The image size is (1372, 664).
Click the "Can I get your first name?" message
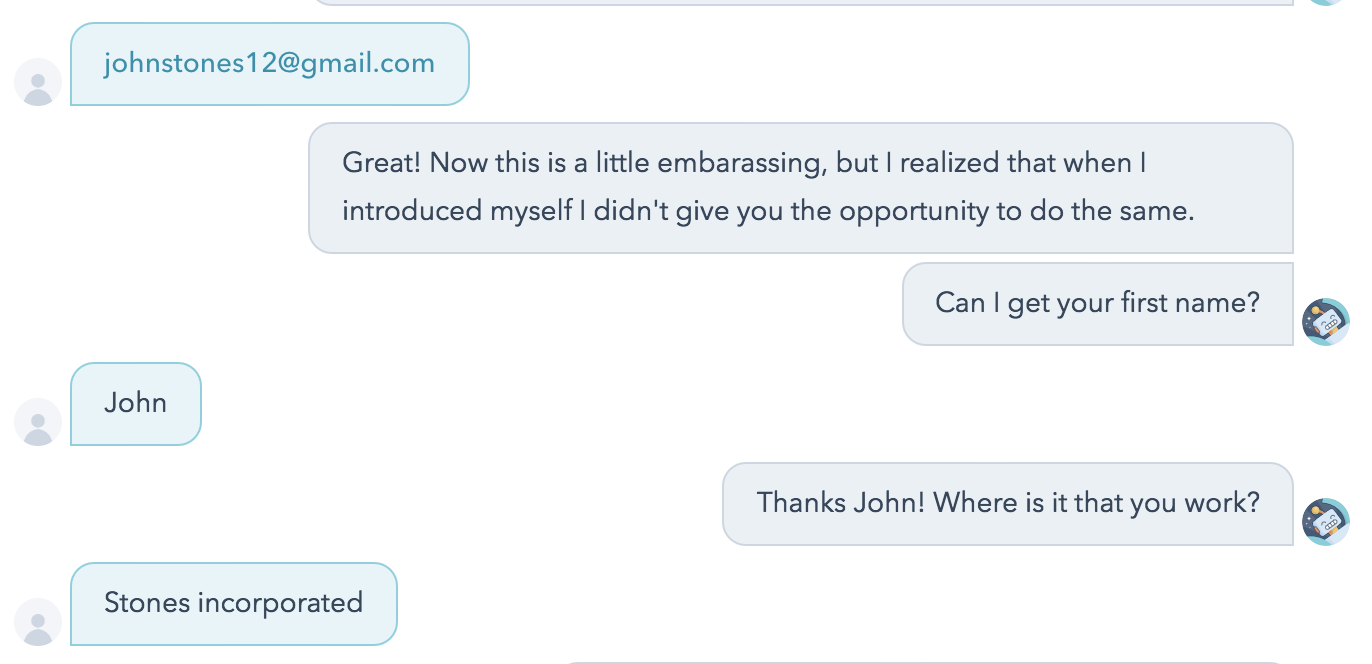coord(1097,304)
